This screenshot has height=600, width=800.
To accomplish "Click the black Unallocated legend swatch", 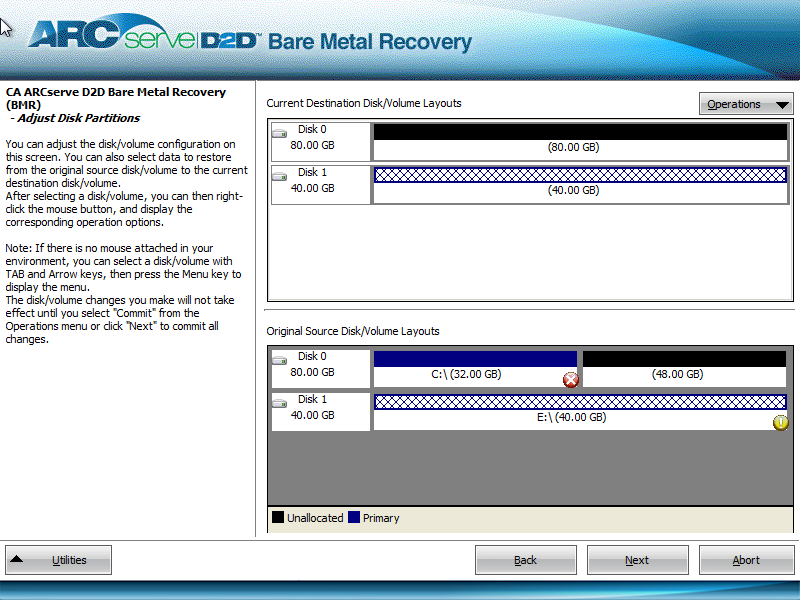I will 278,517.
